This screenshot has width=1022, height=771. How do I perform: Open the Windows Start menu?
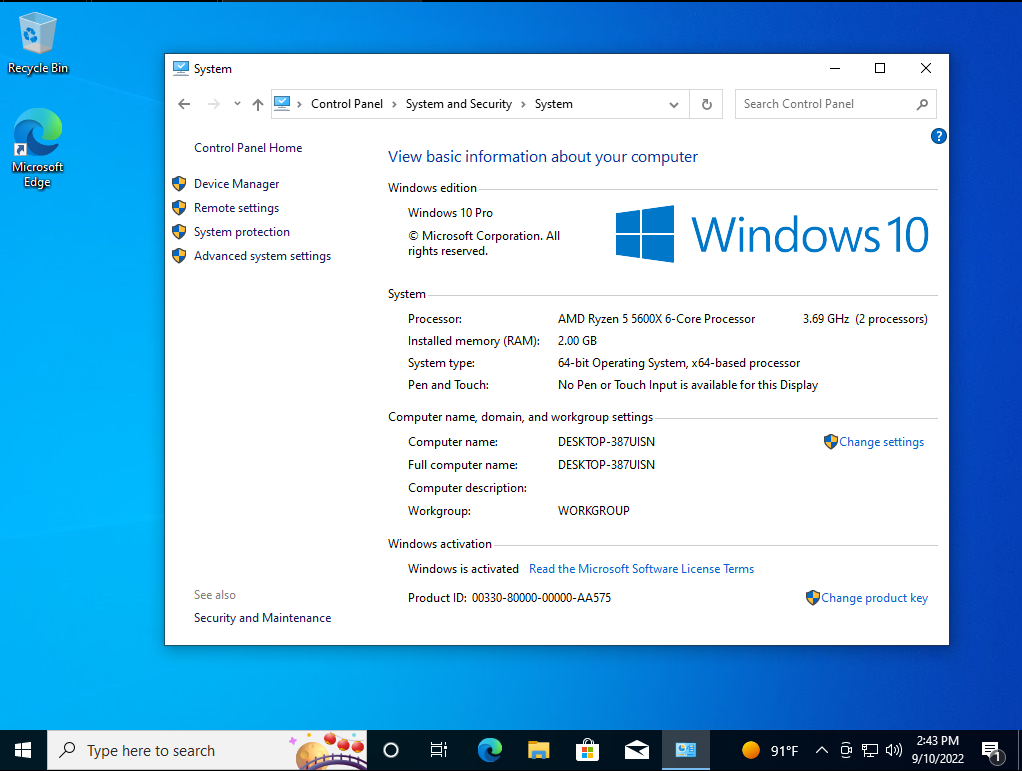23,751
